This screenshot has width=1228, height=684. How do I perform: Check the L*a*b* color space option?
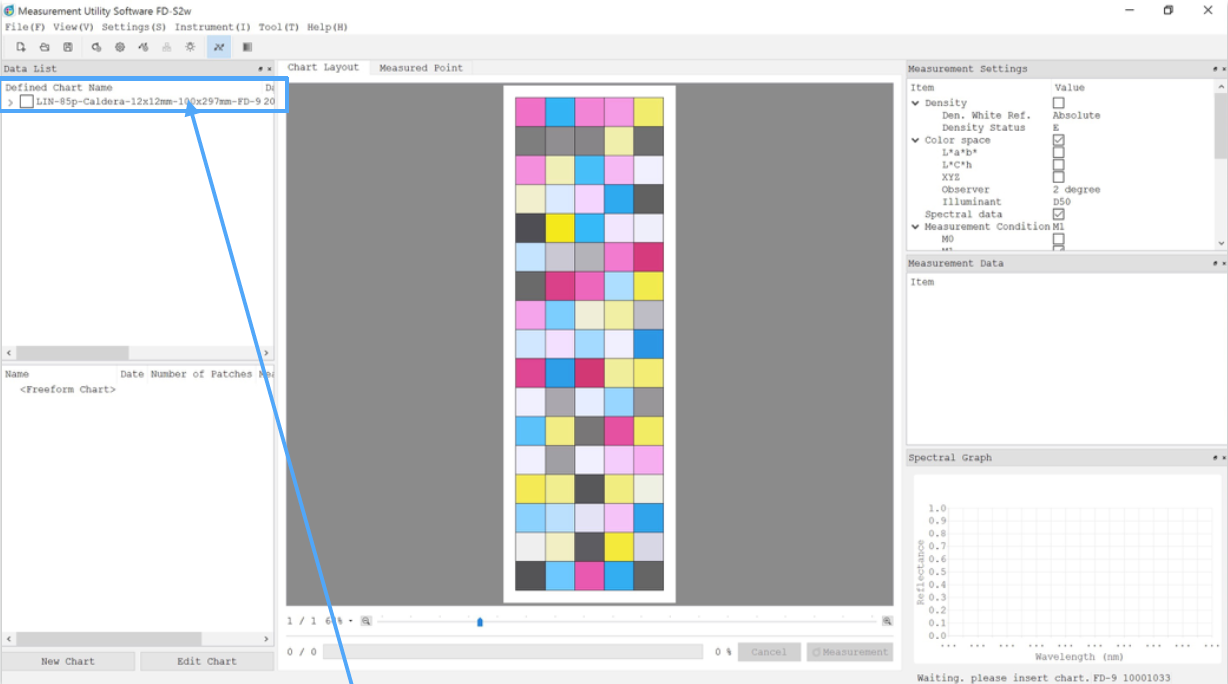coord(1058,153)
